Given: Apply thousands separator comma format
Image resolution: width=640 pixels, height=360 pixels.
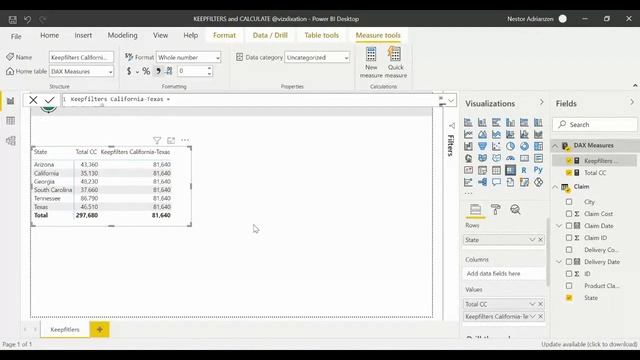Looking at the screenshot, I should 158,71.
